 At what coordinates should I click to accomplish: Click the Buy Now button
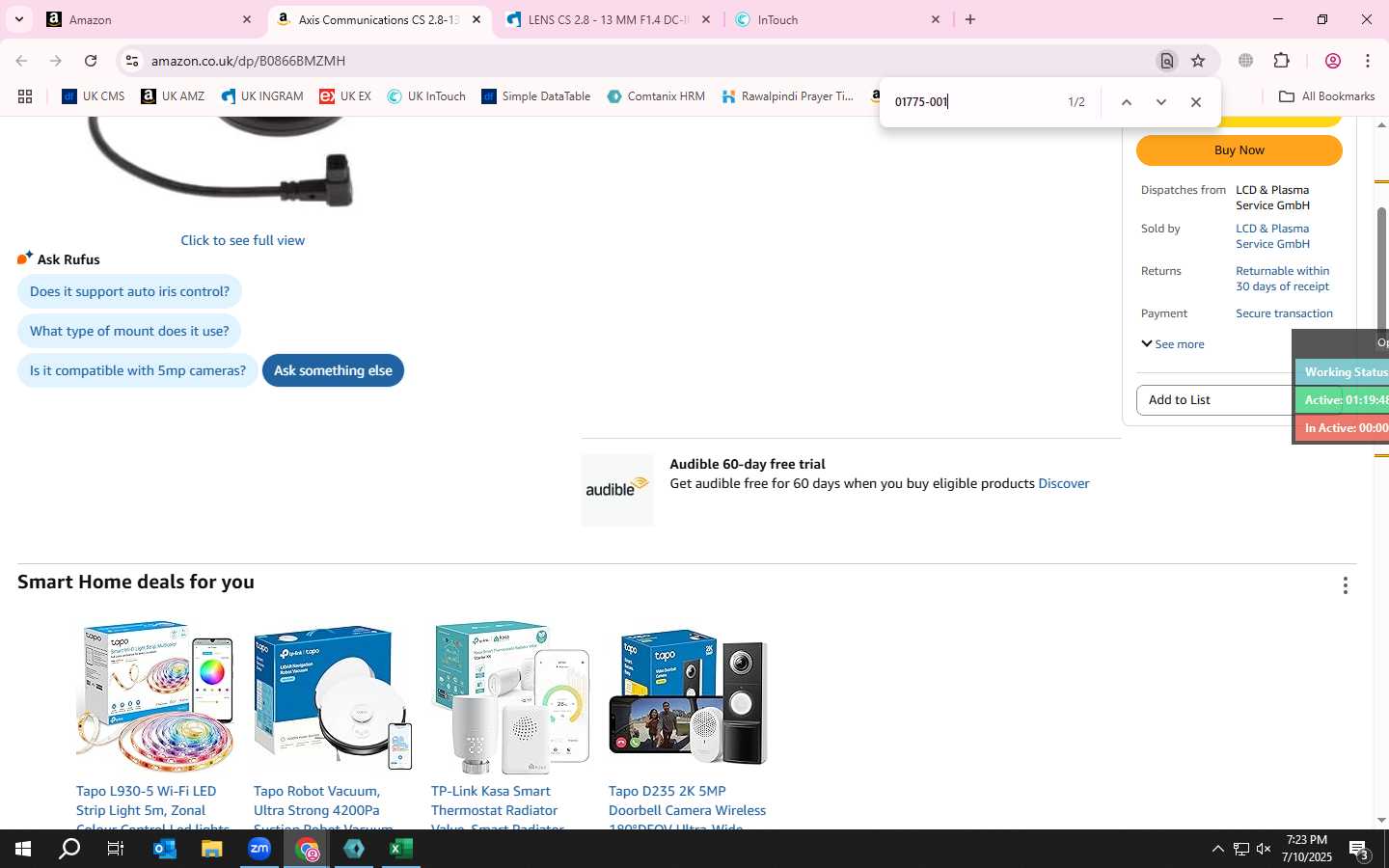coord(1239,150)
